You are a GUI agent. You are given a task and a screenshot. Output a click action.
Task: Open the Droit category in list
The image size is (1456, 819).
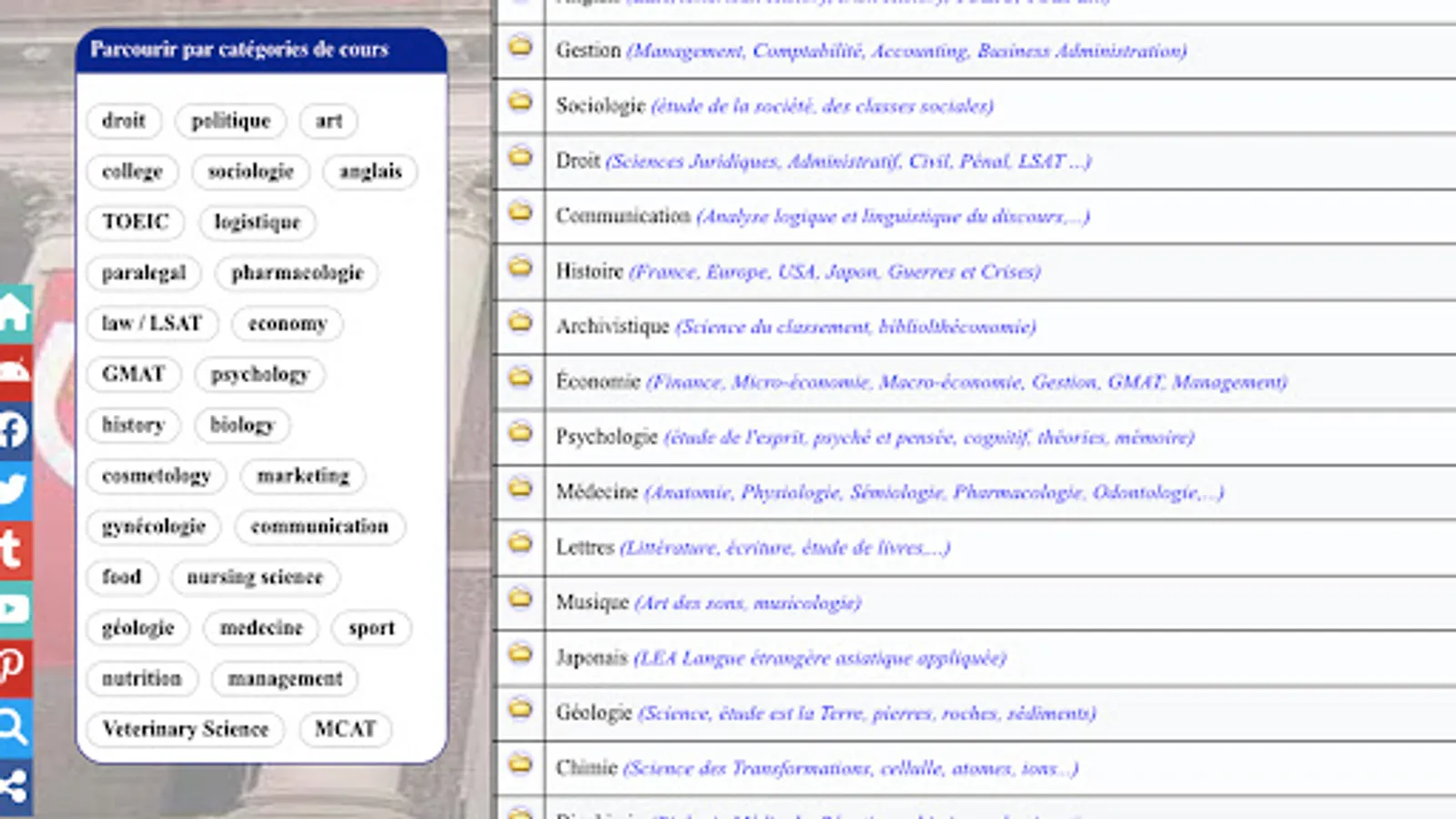click(x=578, y=161)
